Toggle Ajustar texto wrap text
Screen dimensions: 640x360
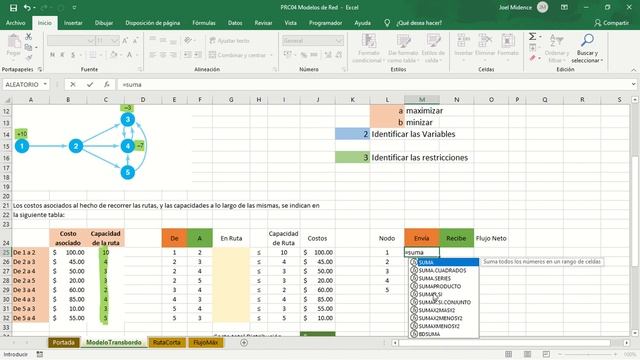point(229,40)
